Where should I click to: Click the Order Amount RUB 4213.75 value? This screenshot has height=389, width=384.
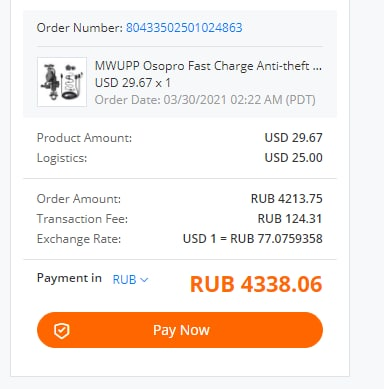287,199
